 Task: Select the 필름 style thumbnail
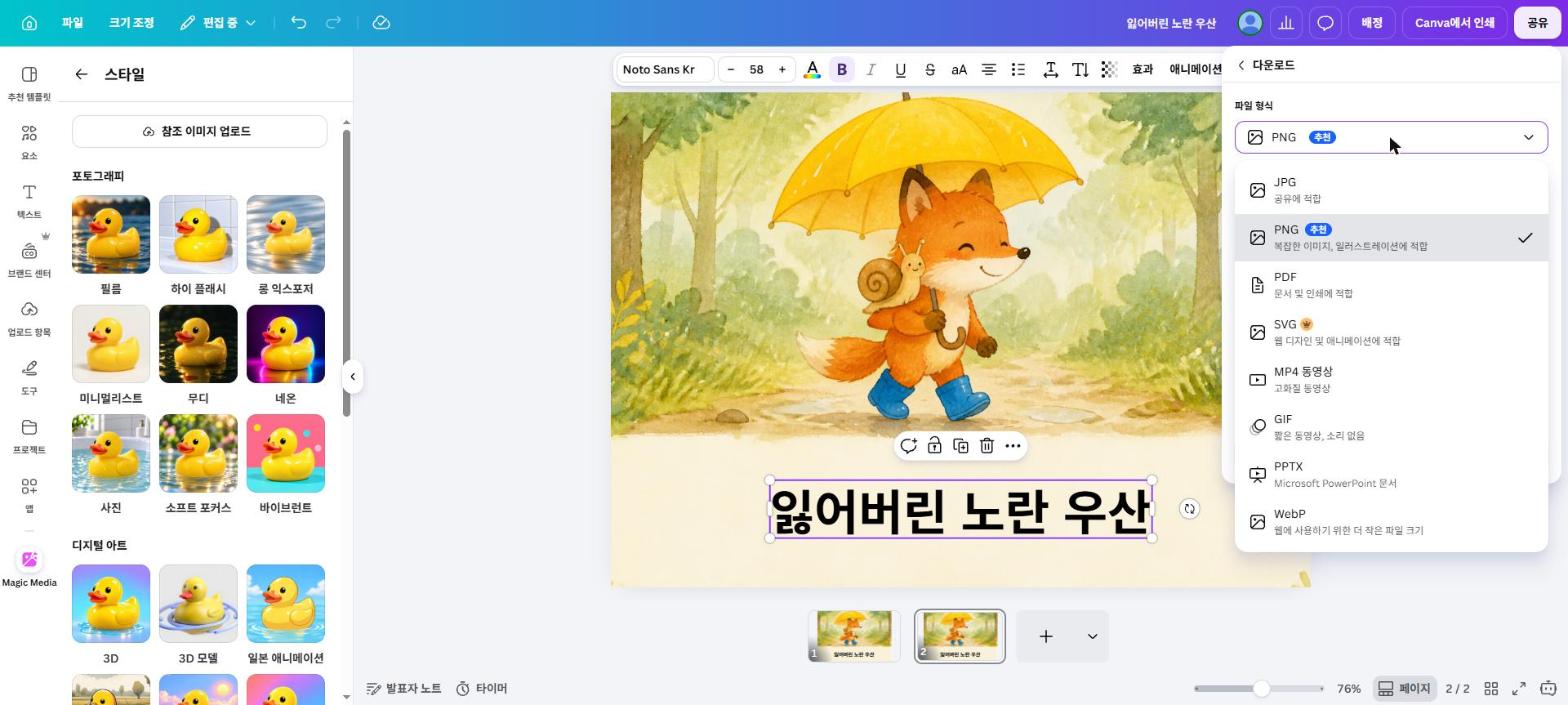(111, 234)
